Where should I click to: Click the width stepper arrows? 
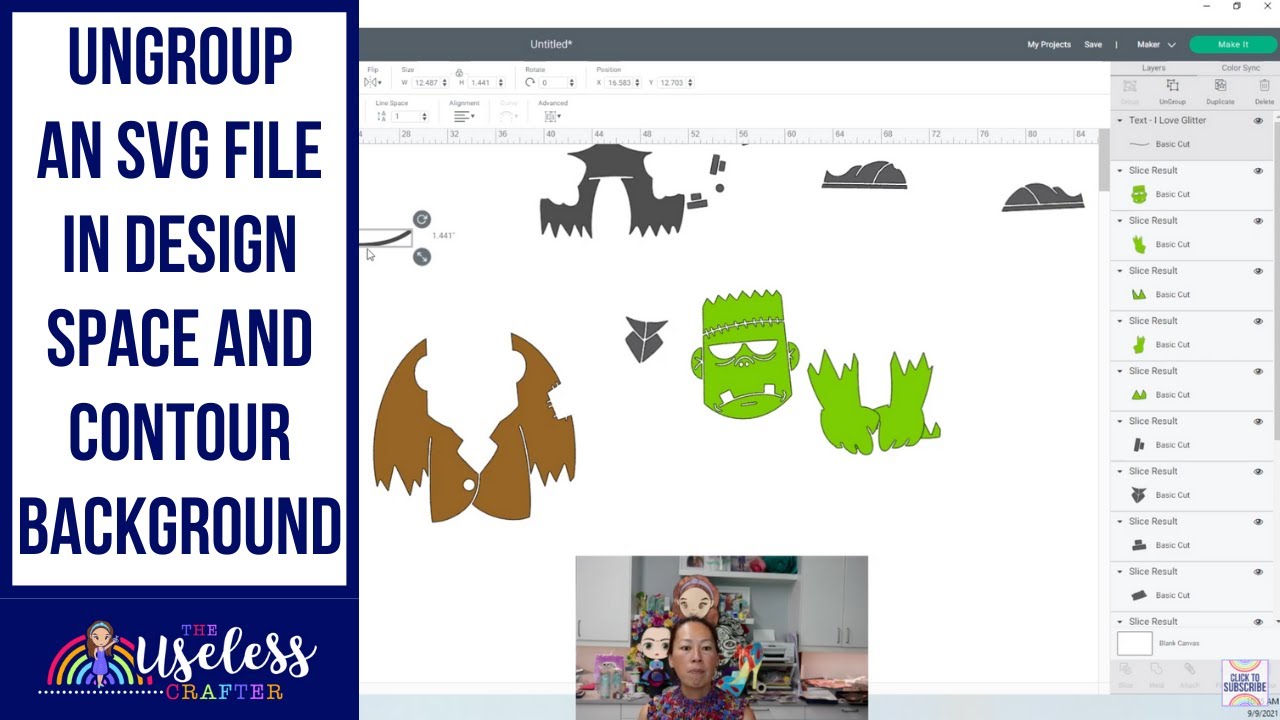point(444,82)
